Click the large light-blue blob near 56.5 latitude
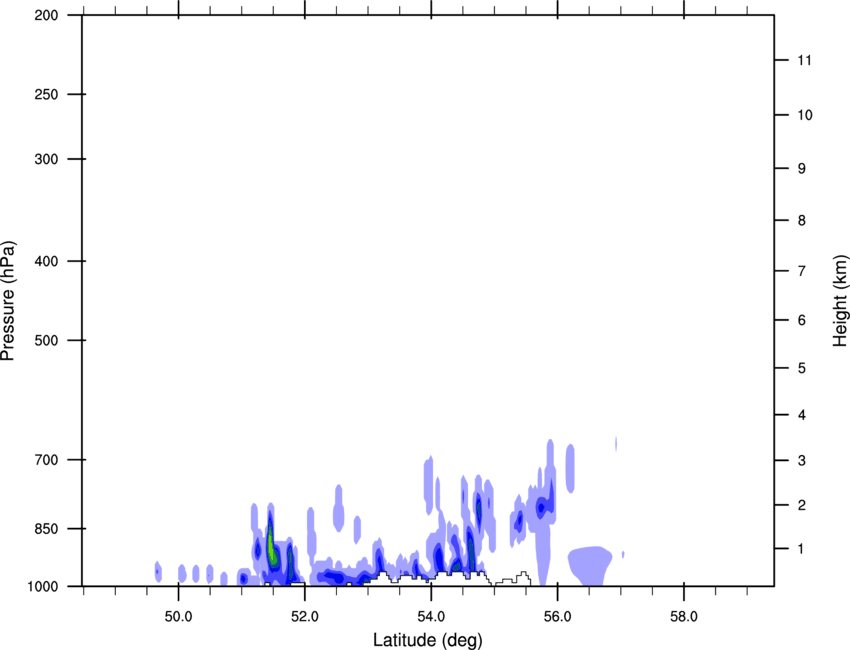The image size is (850, 650). [590, 565]
